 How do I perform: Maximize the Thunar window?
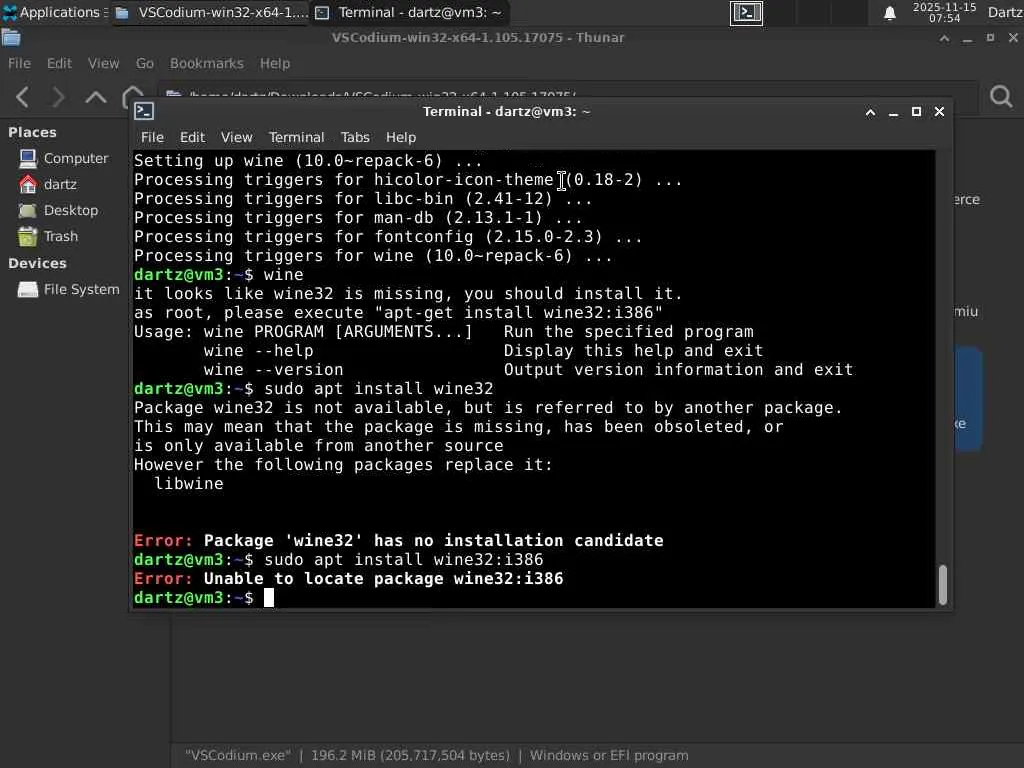point(990,38)
